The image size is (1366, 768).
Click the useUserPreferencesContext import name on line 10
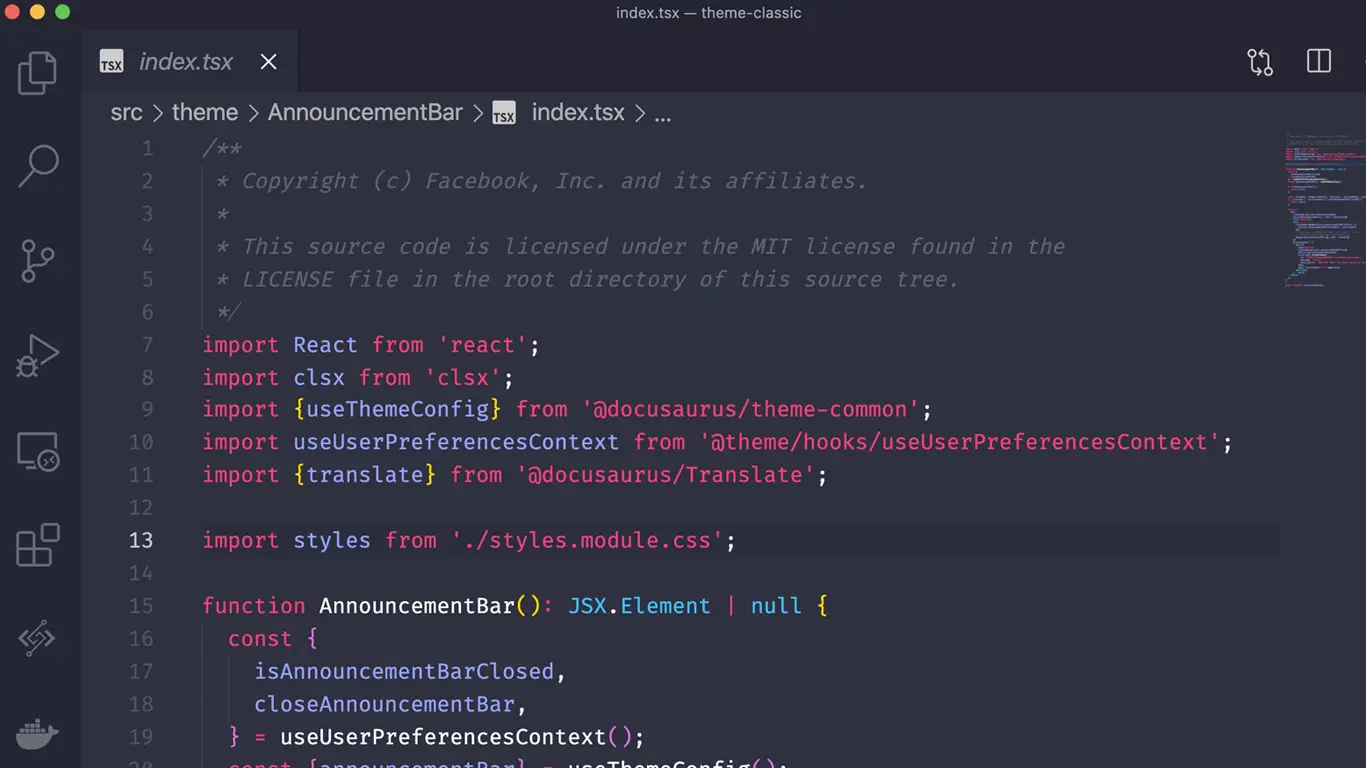pos(456,443)
